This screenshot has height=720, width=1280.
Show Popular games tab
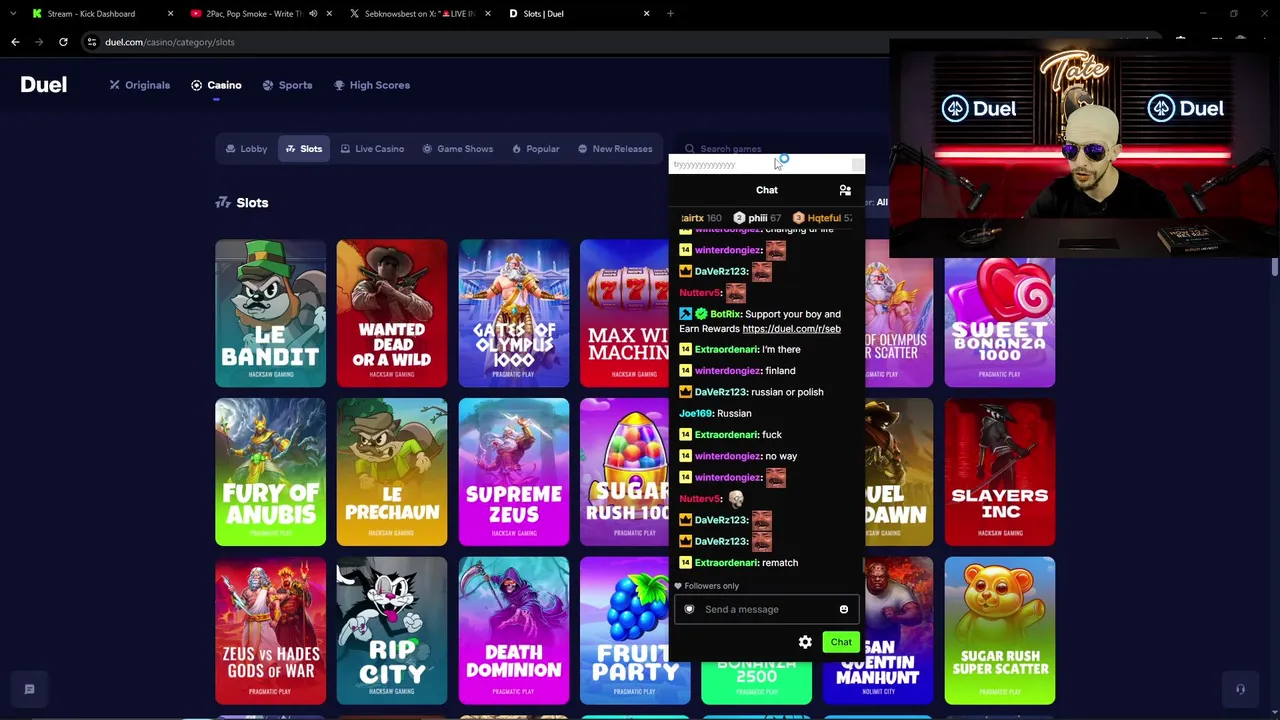pyautogui.click(x=535, y=149)
